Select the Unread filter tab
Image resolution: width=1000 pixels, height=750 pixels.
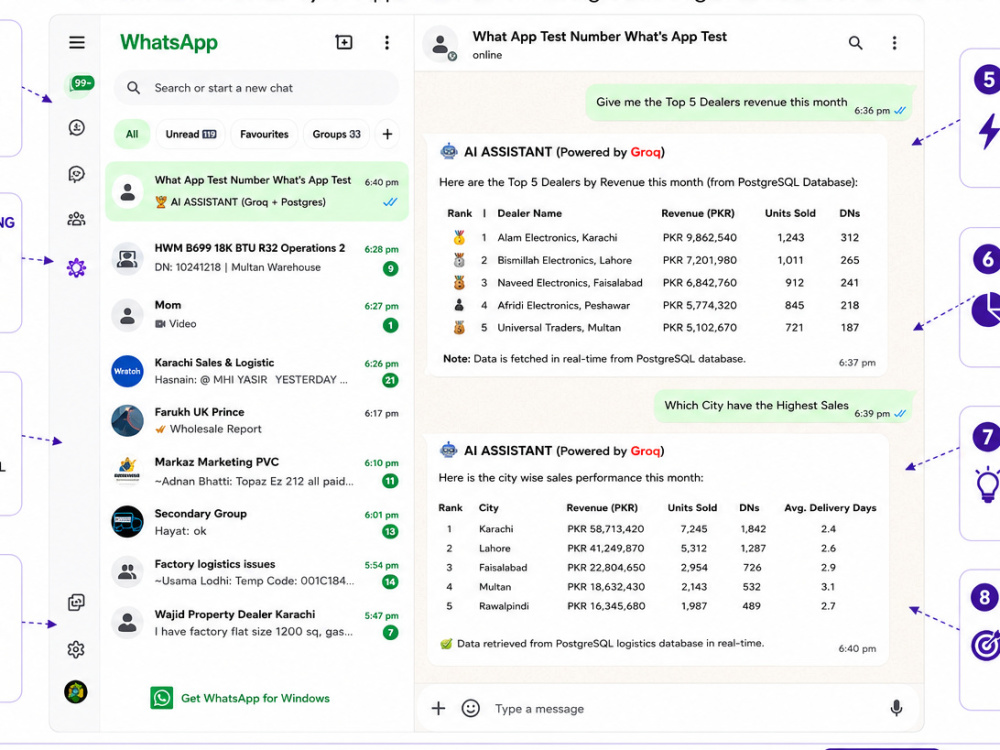(191, 134)
